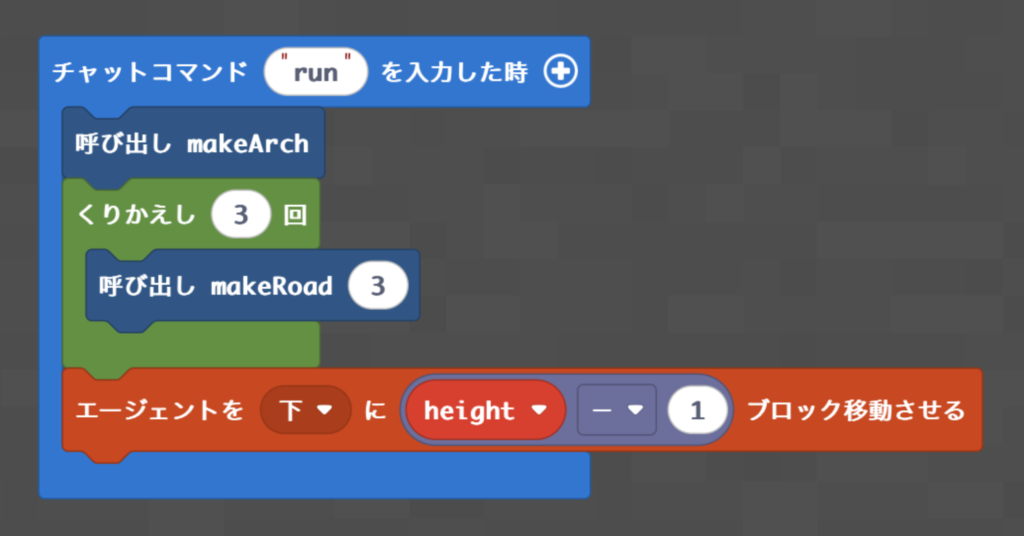Select the 呼び出し makeArch block
Image resolution: width=1024 pixels, height=536 pixels.
click(192, 144)
